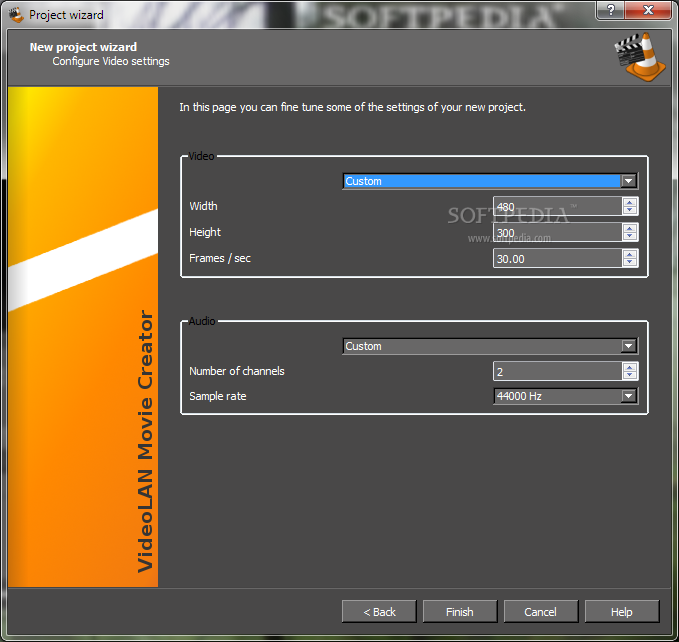Screen dimensions: 679x642
Task: Open the Audio preset Custom dropdown
Action: (490, 346)
